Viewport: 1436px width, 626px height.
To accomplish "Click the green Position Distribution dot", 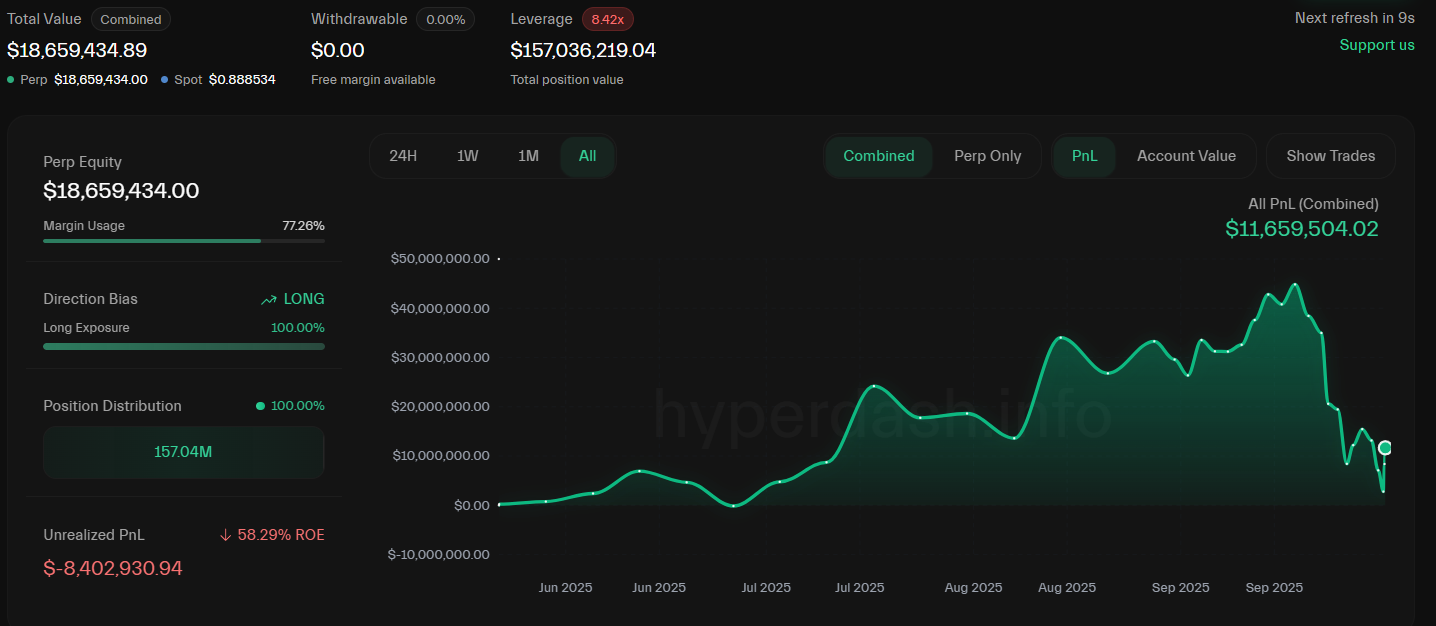I will (261, 406).
